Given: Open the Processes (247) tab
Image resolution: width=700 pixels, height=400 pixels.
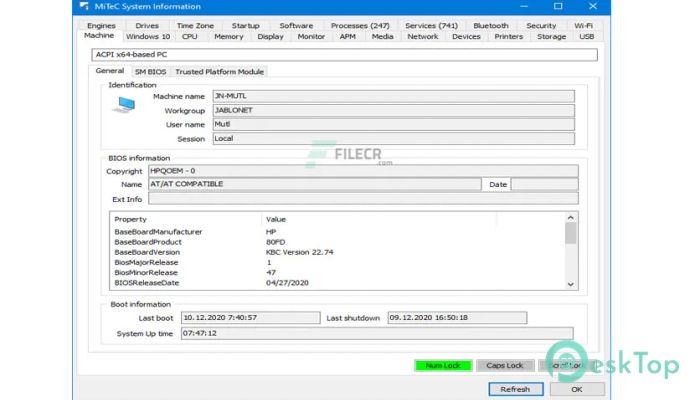Looking at the screenshot, I should pyautogui.click(x=360, y=25).
